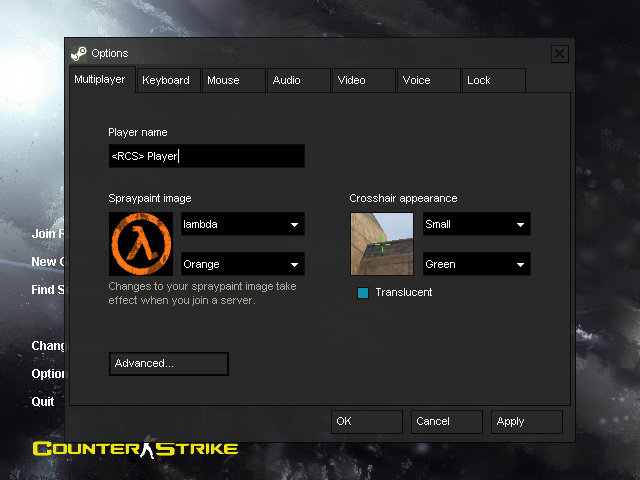
Task: Click the Counter-Strike logo
Action: click(135, 448)
